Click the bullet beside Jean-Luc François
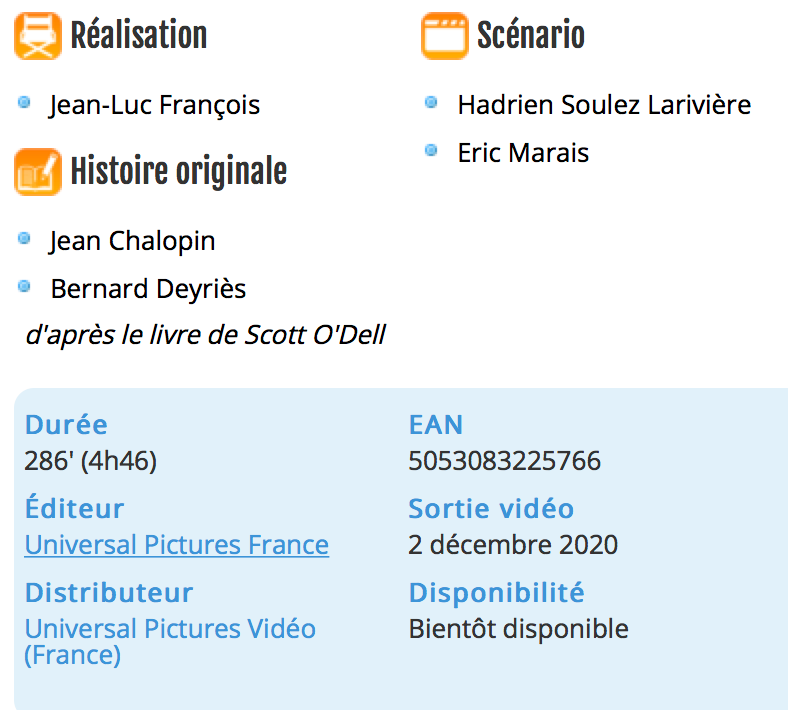 pos(25,102)
